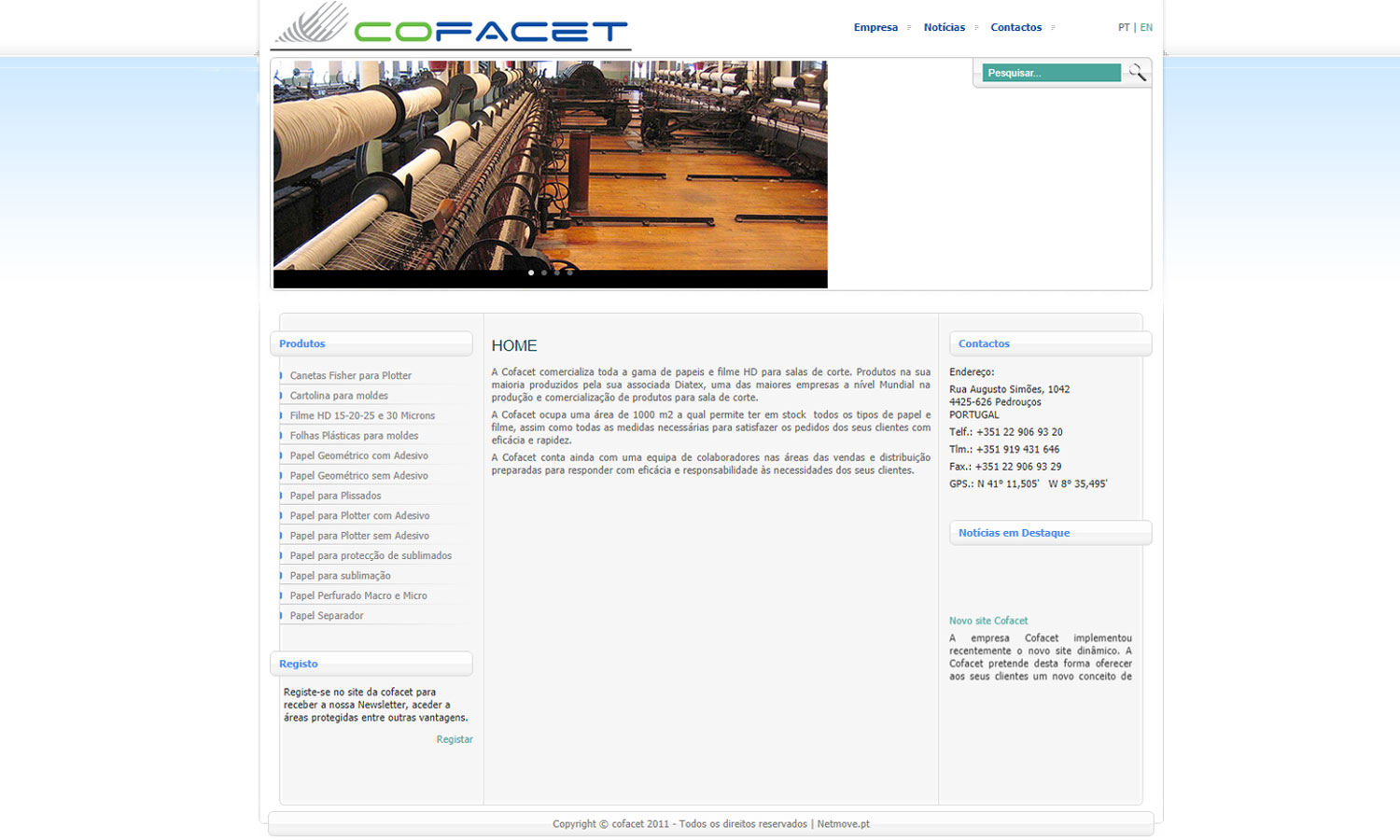
Task: Select the second slideshow dot indicator
Action: point(544,273)
